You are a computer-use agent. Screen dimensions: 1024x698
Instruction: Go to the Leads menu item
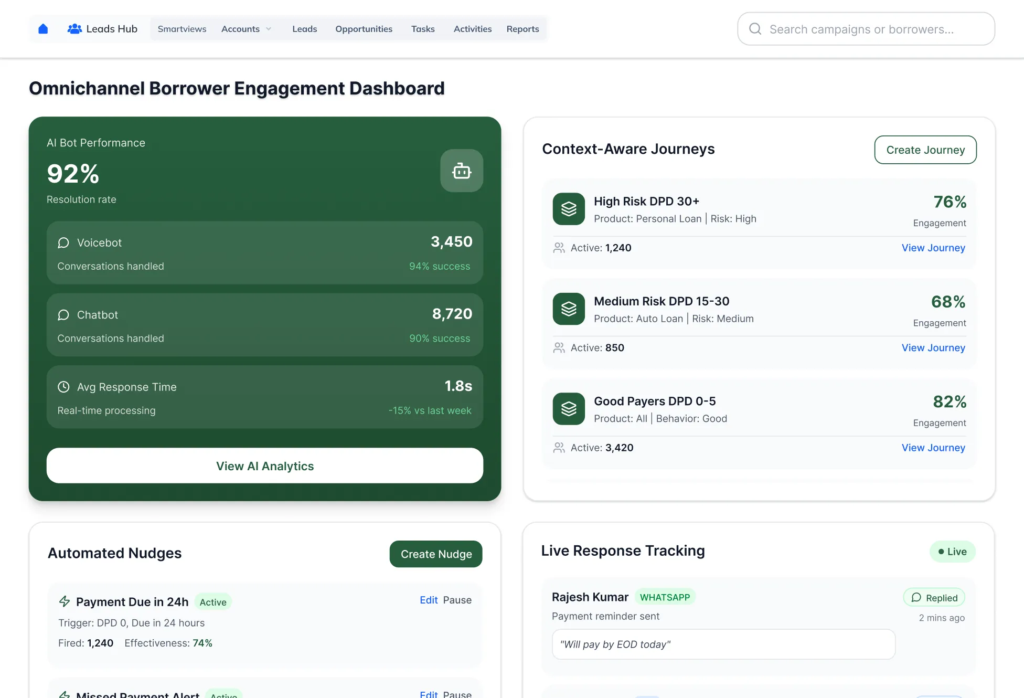click(304, 29)
